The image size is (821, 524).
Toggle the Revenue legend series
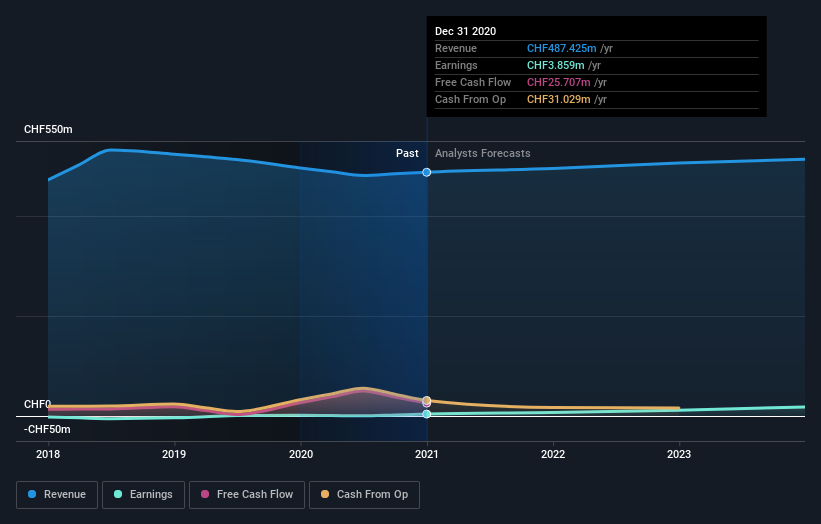tap(57, 495)
